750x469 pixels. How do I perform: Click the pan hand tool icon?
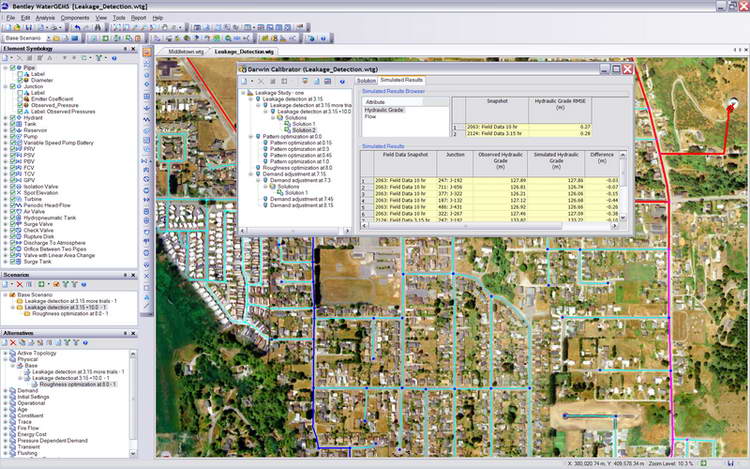coord(164,28)
